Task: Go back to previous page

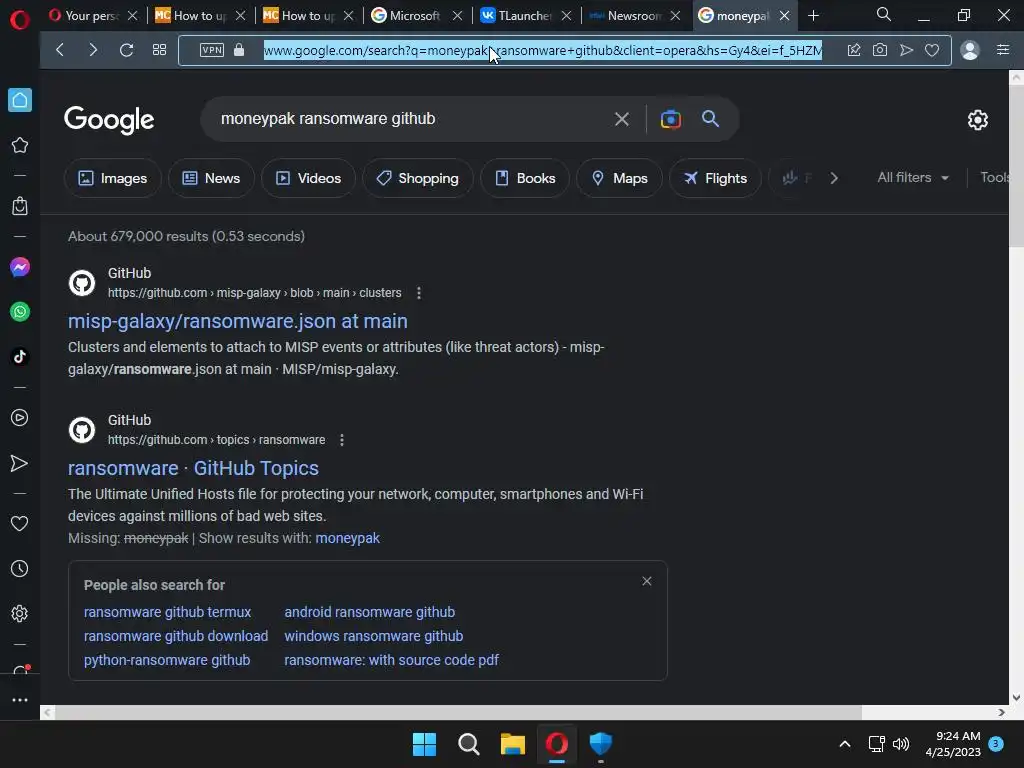Action: [60, 50]
